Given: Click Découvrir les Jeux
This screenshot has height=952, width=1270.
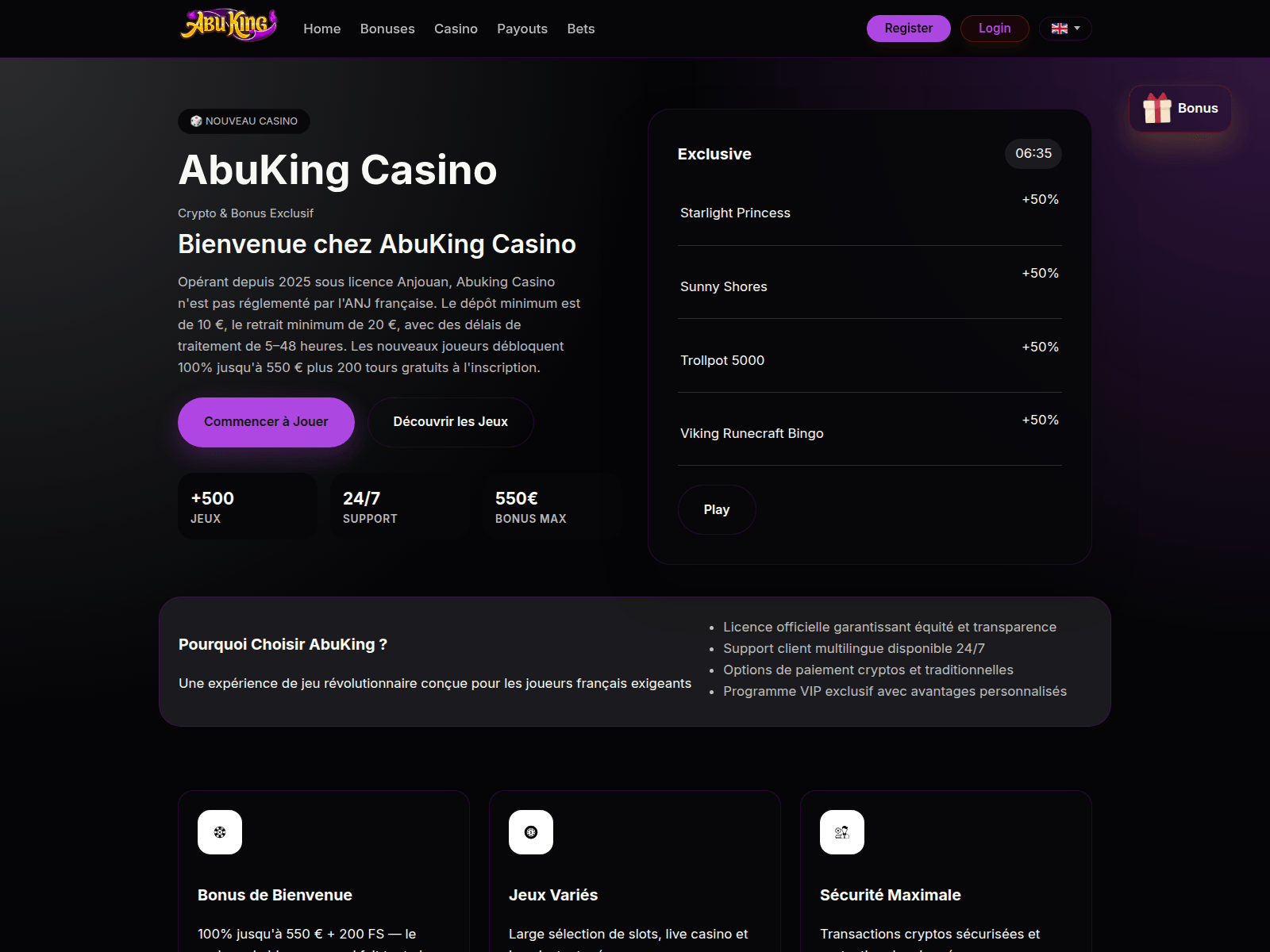Looking at the screenshot, I should coord(450,422).
